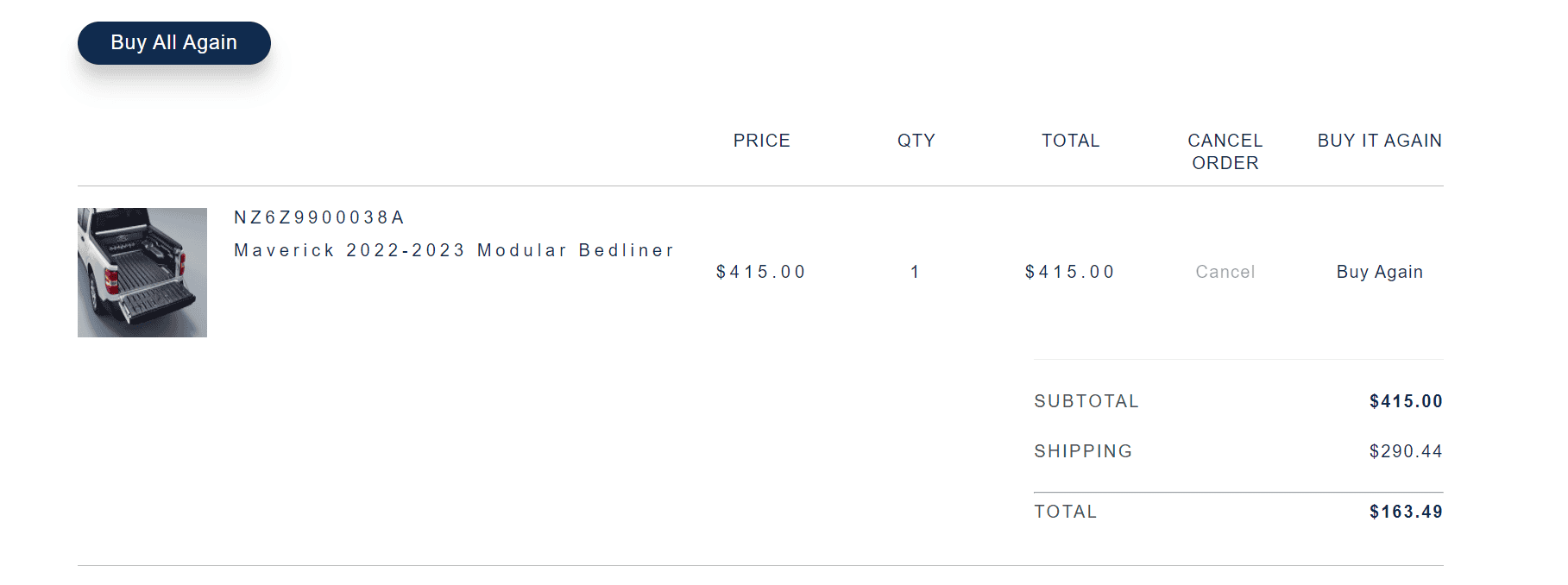Select part number NZ6Z9900038A
1568x585 pixels.
(x=319, y=217)
